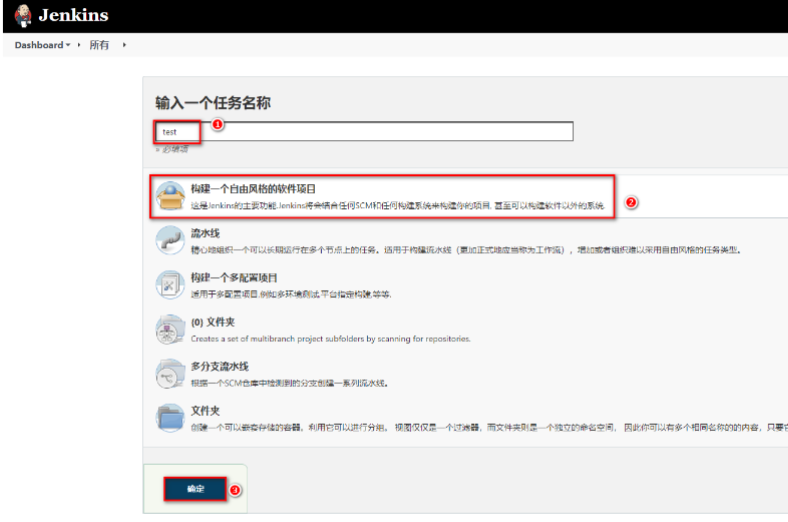The image size is (788, 522).
Task: Select the (0) 文件夹 organization folder icon
Action: tap(170, 329)
